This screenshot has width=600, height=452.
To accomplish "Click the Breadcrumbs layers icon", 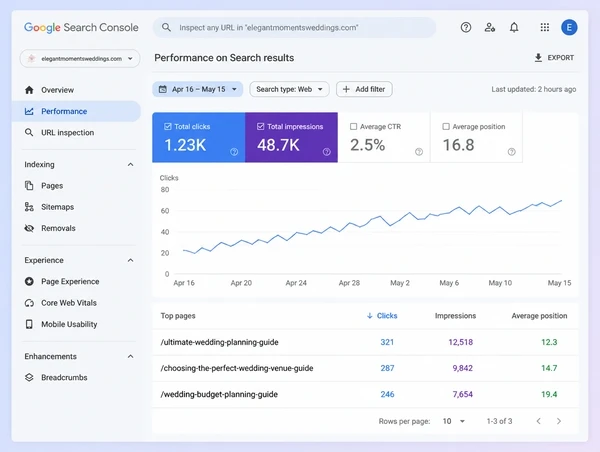I will pos(29,377).
